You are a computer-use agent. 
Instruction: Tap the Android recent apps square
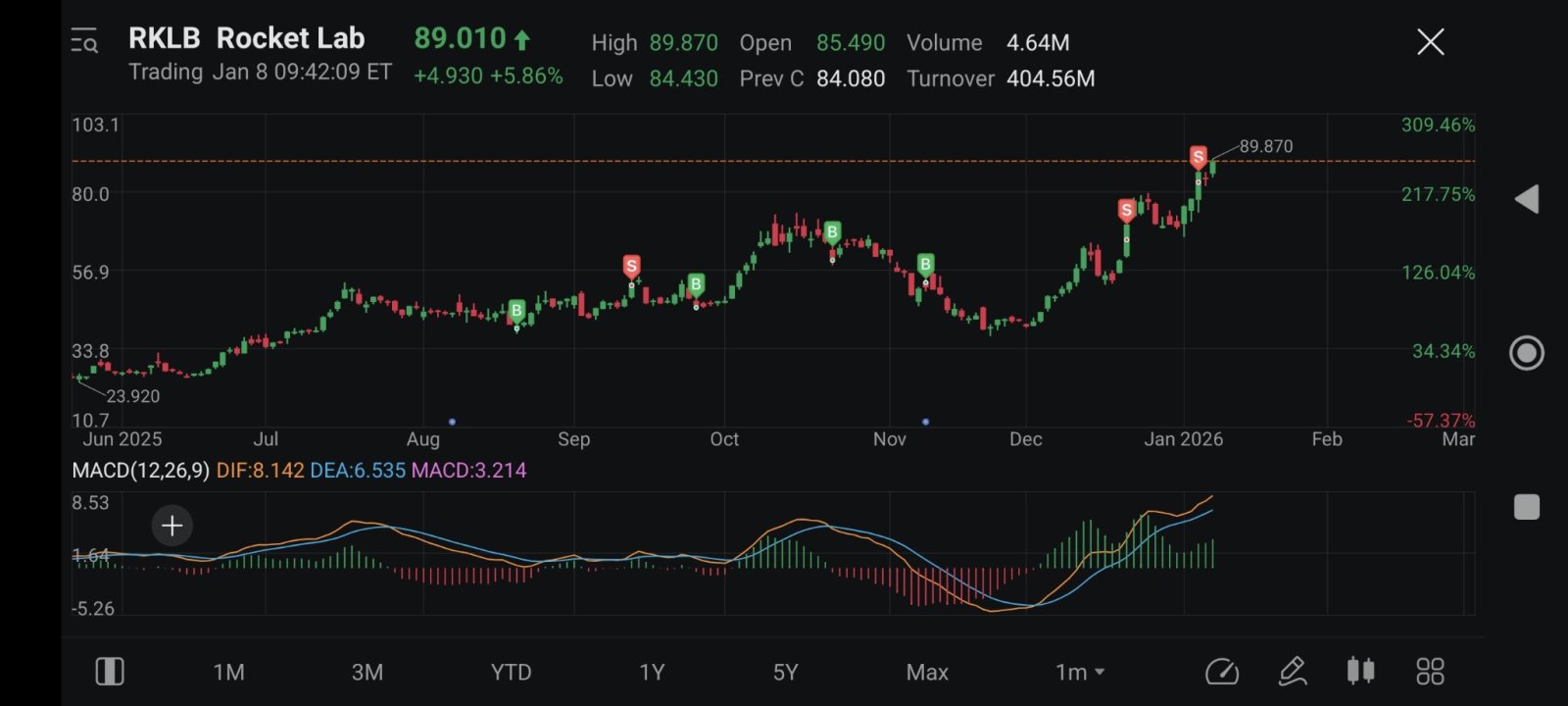[1527, 507]
